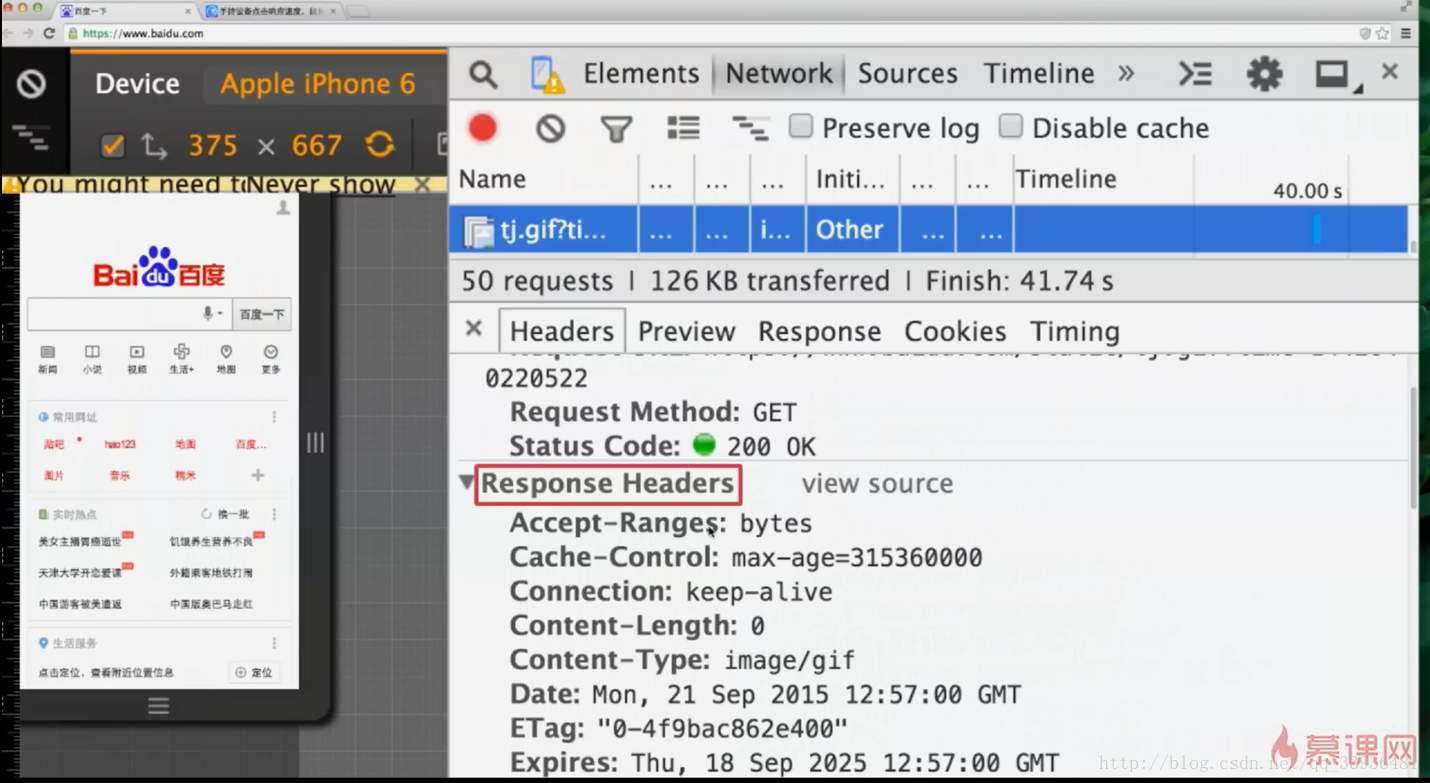Toggle device mode phone icon
The width and height of the screenshot is (1430, 783).
coord(546,75)
